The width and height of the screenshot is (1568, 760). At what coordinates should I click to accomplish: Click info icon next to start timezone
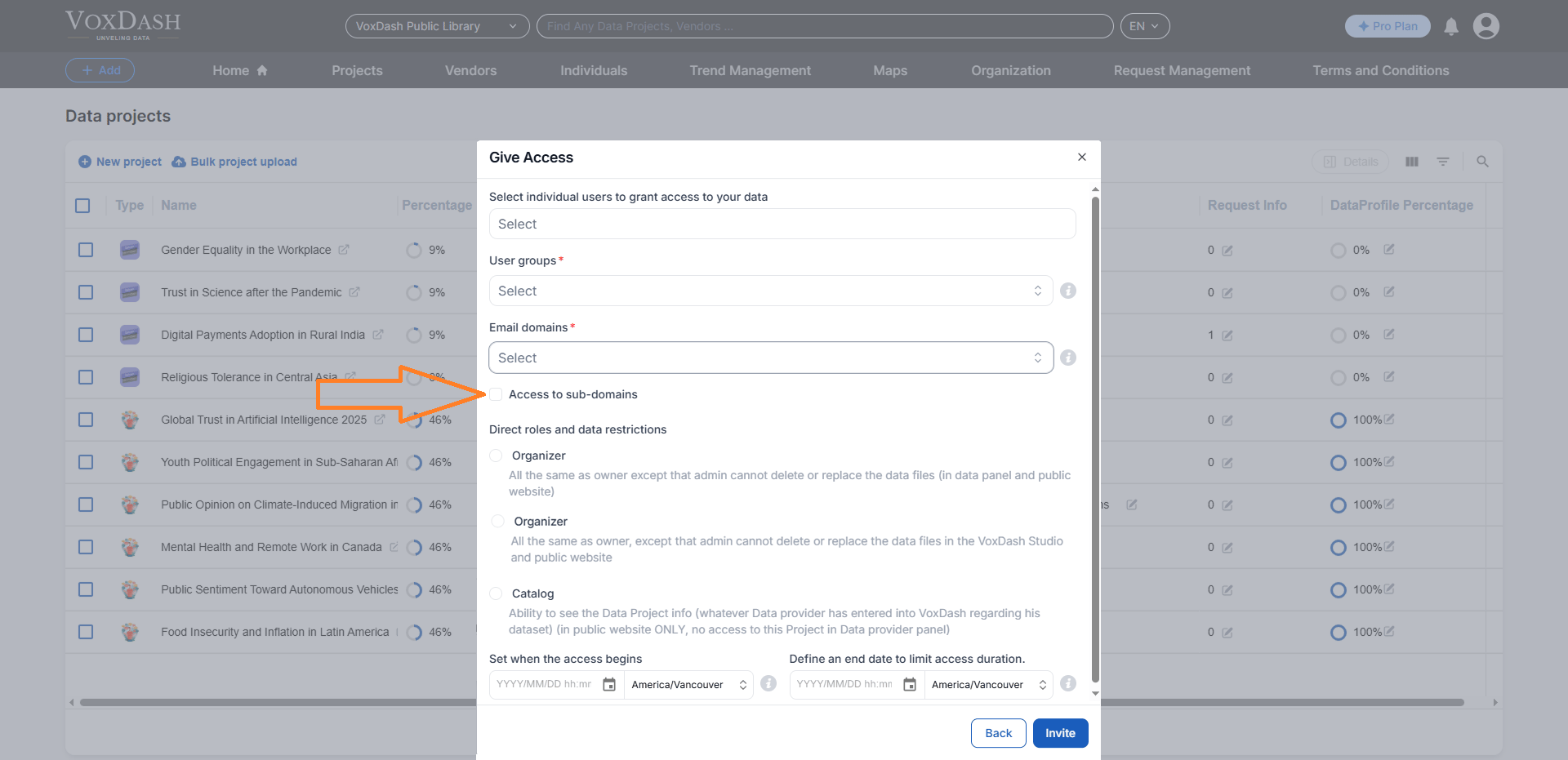click(768, 683)
